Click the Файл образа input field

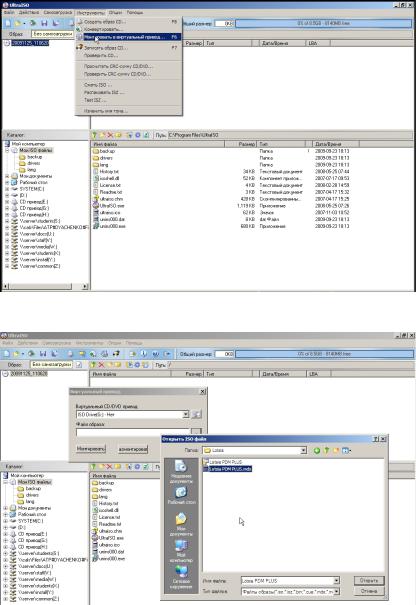click(133, 432)
